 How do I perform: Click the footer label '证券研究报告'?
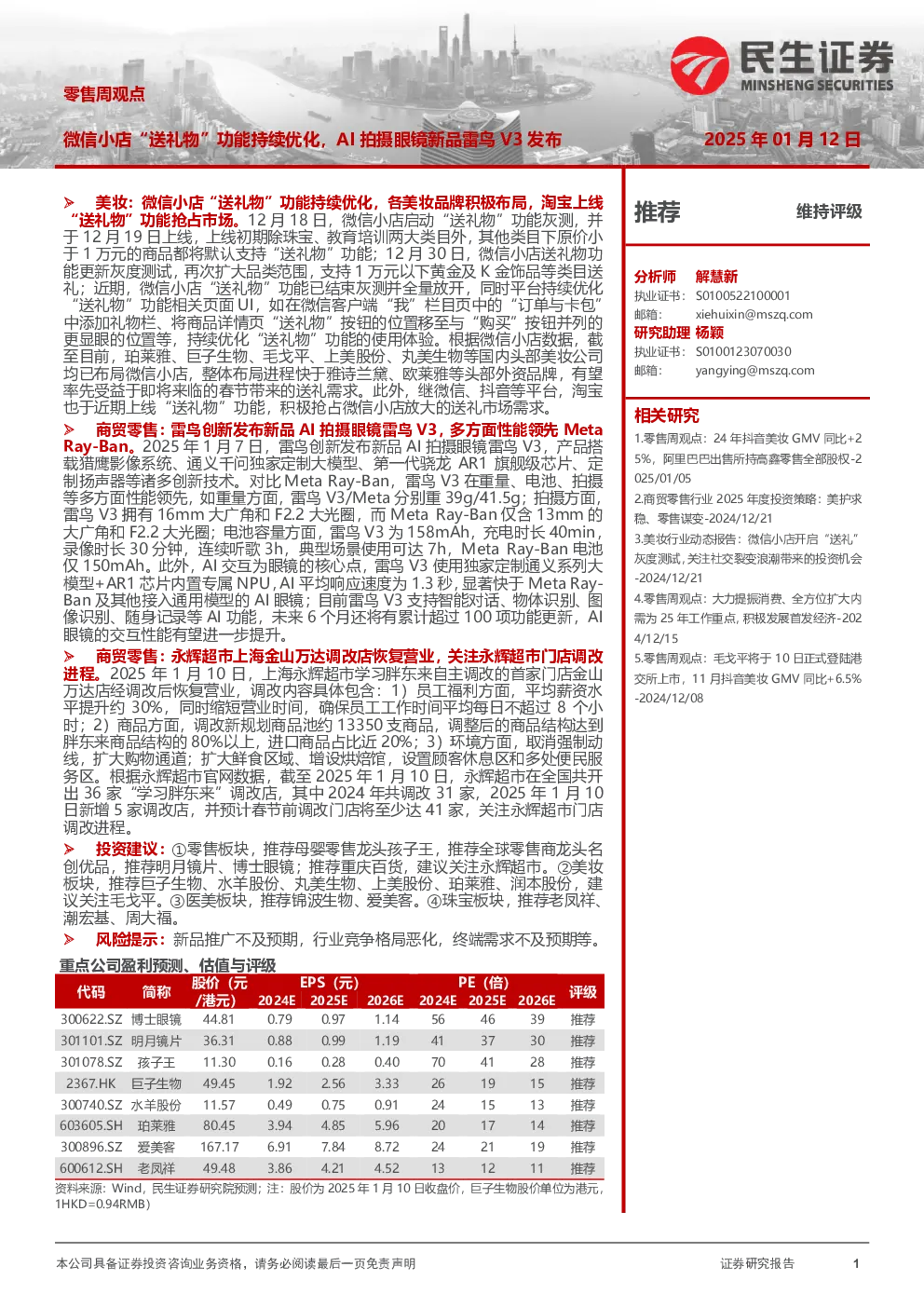tap(757, 1263)
